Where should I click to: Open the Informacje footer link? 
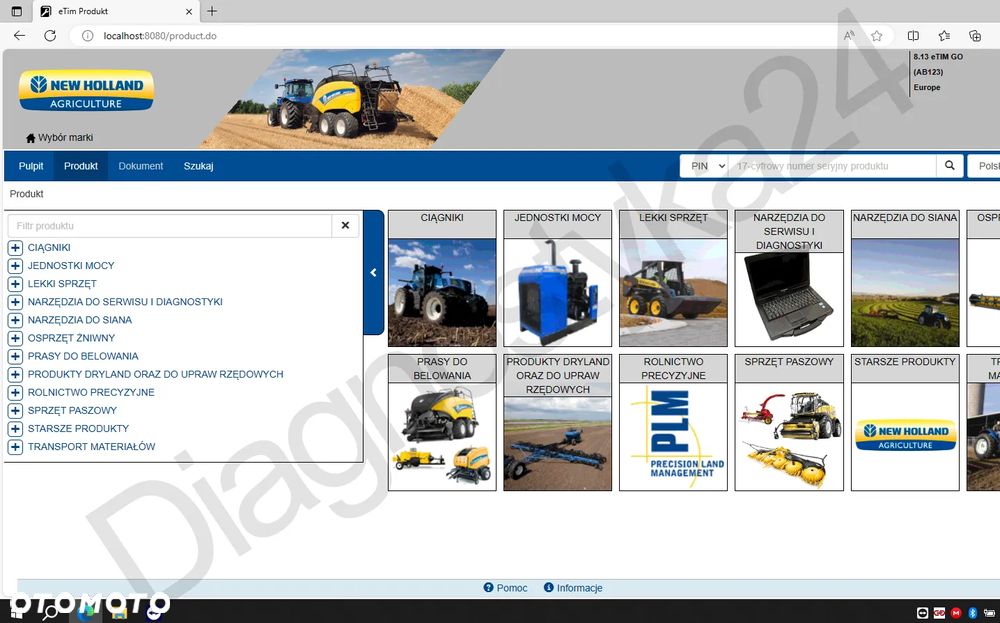(573, 588)
